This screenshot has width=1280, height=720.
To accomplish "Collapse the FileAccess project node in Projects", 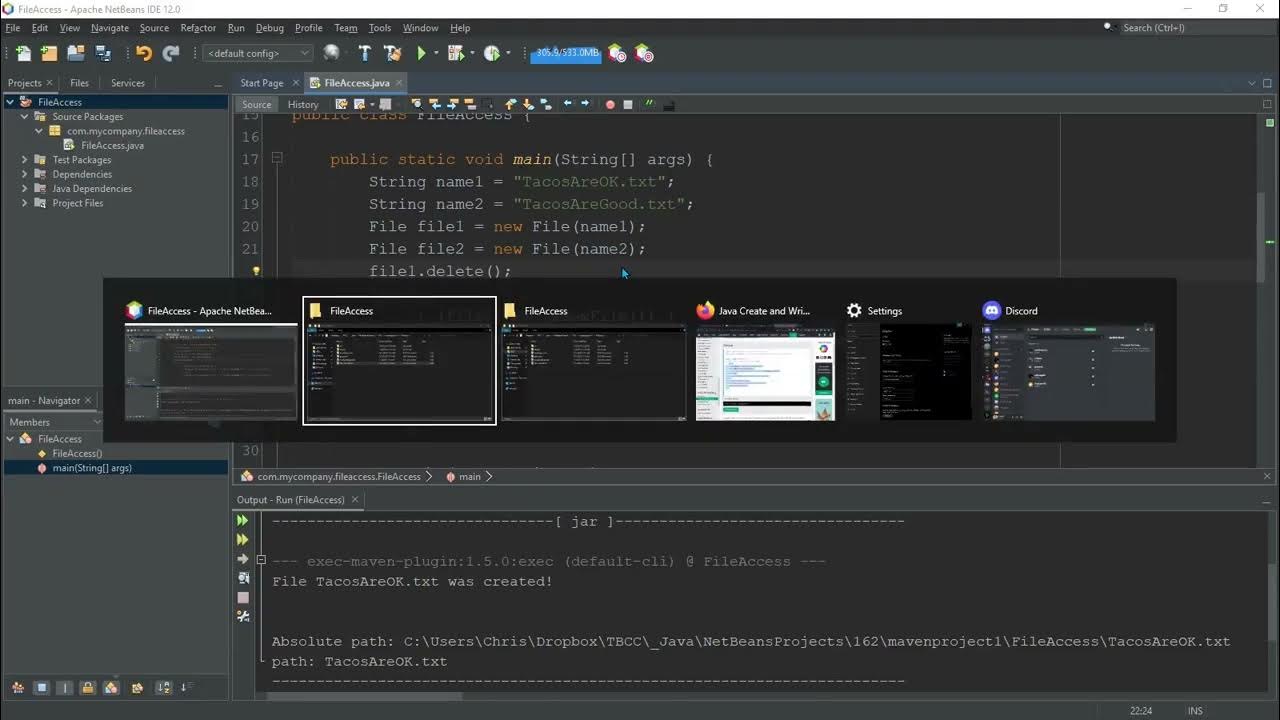I will (x=10, y=102).
